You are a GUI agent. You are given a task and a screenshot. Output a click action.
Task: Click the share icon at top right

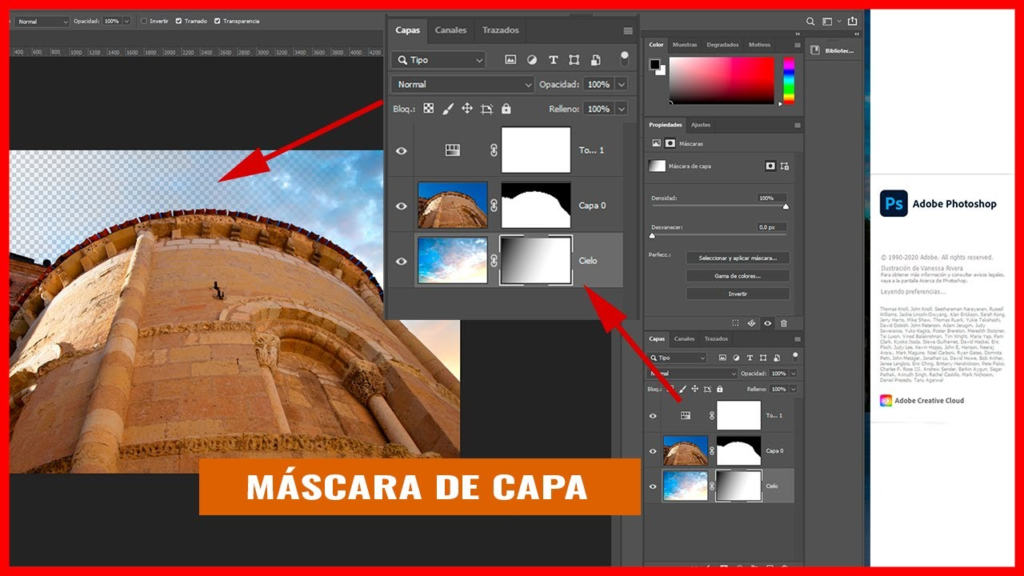tap(853, 21)
